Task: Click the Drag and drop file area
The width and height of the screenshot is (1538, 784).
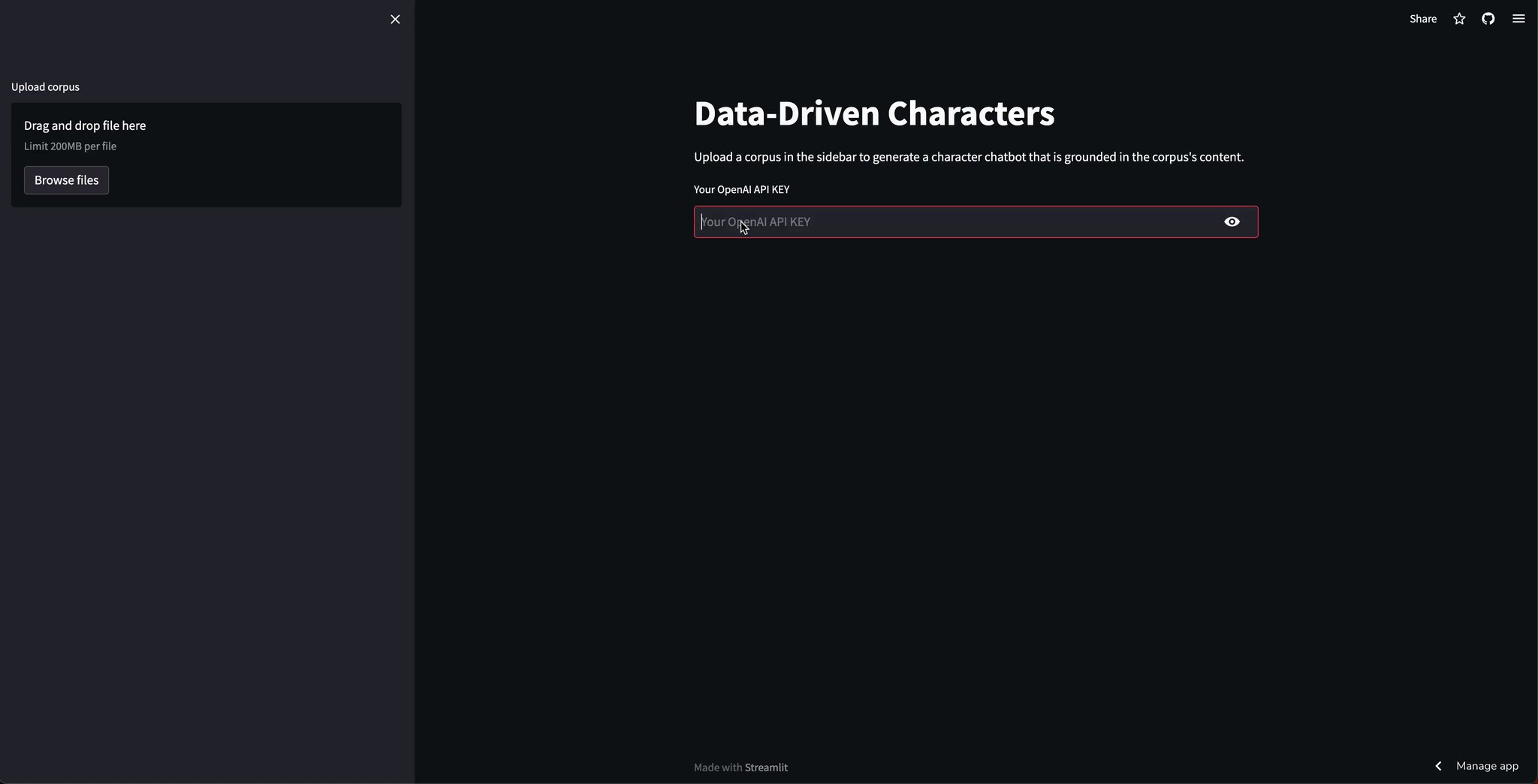Action: [x=207, y=155]
